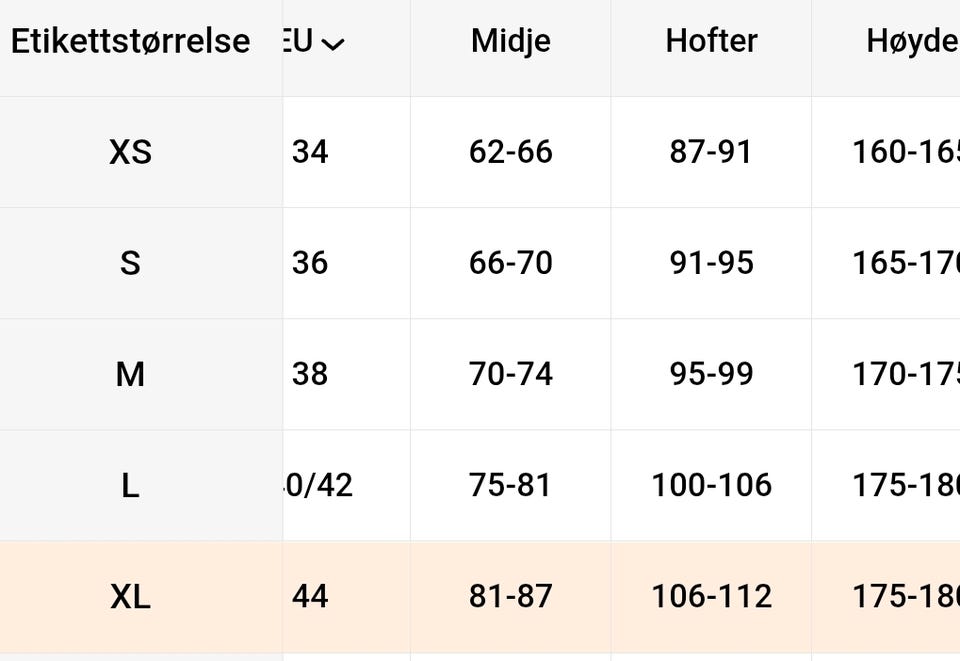Click the Midje column header
Image resolution: width=960 pixels, height=661 pixels.
pos(510,41)
